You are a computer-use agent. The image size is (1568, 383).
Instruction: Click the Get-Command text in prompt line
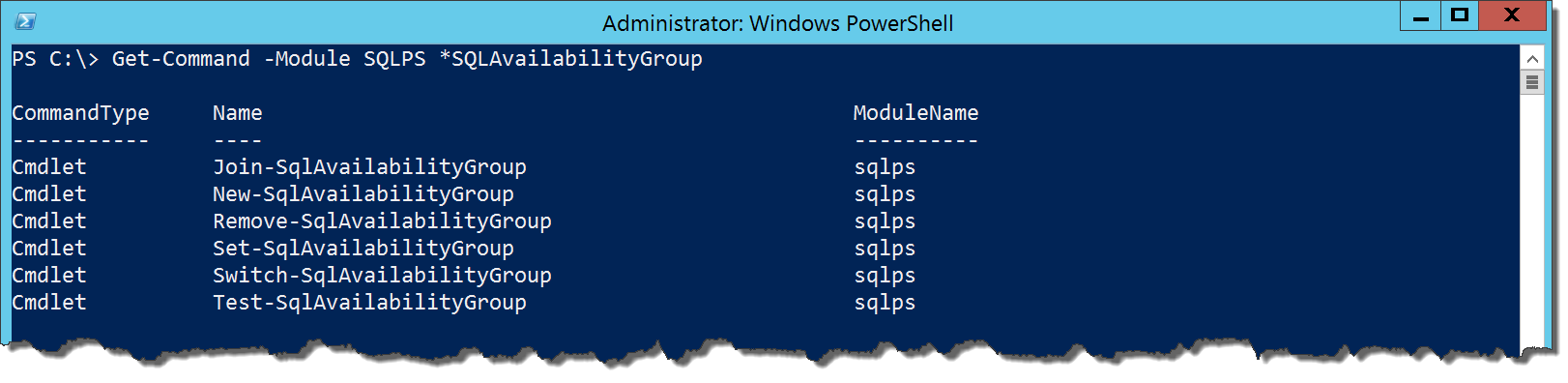[x=181, y=59]
